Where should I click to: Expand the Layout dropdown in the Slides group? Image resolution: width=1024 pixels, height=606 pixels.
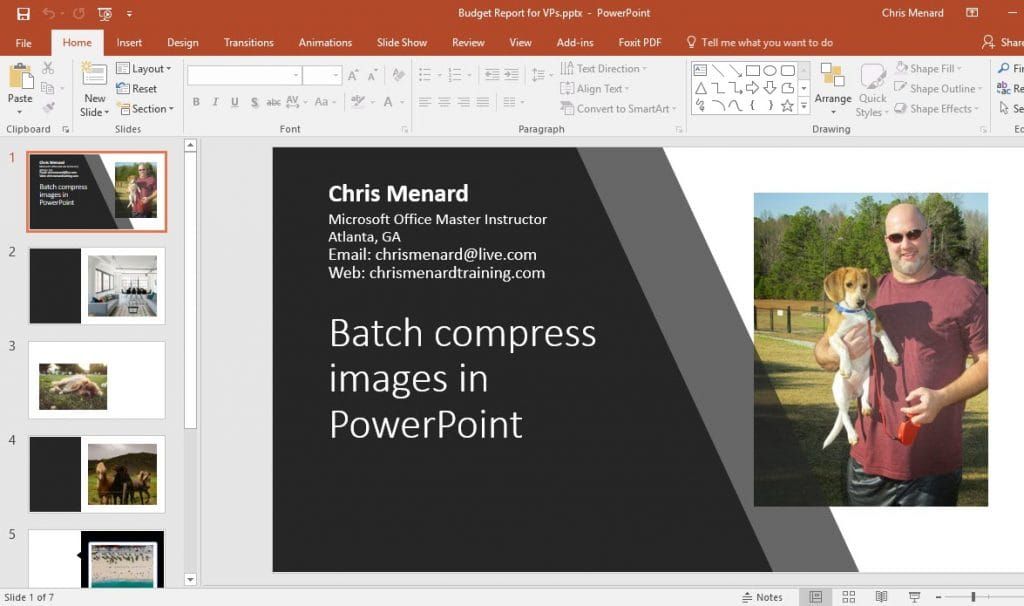[147, 69]
